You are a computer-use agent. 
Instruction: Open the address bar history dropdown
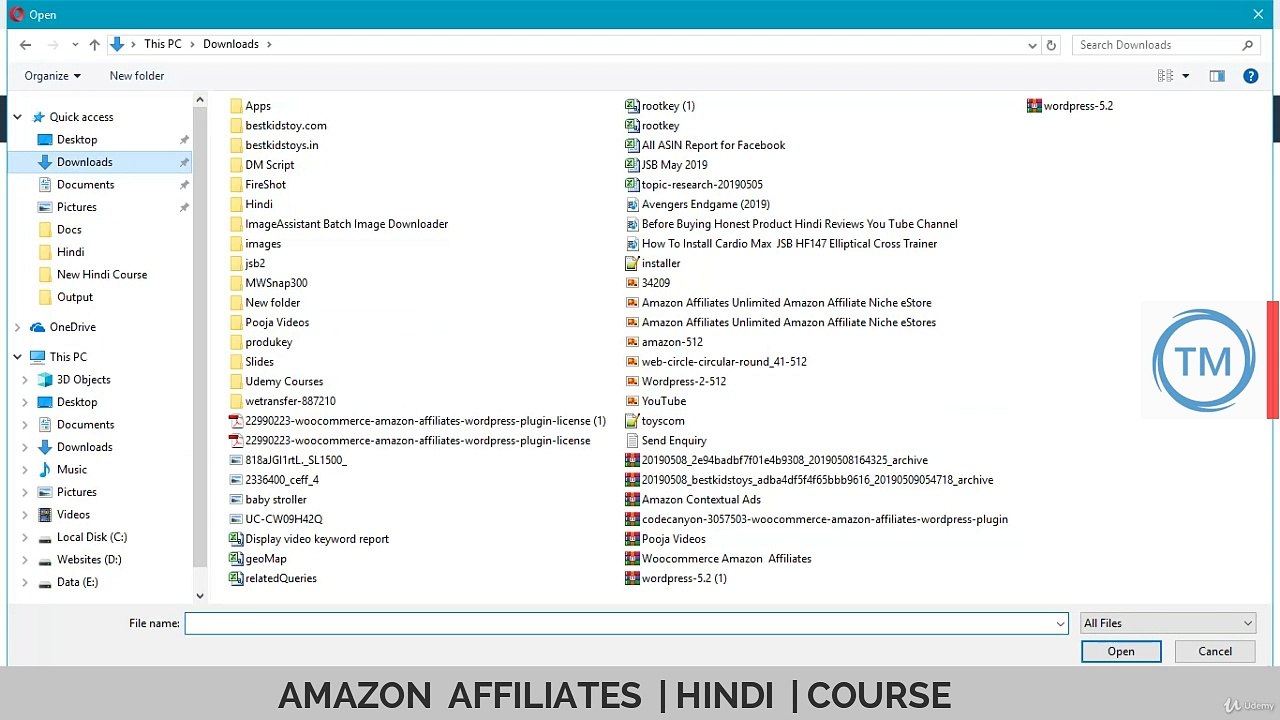1032,45
